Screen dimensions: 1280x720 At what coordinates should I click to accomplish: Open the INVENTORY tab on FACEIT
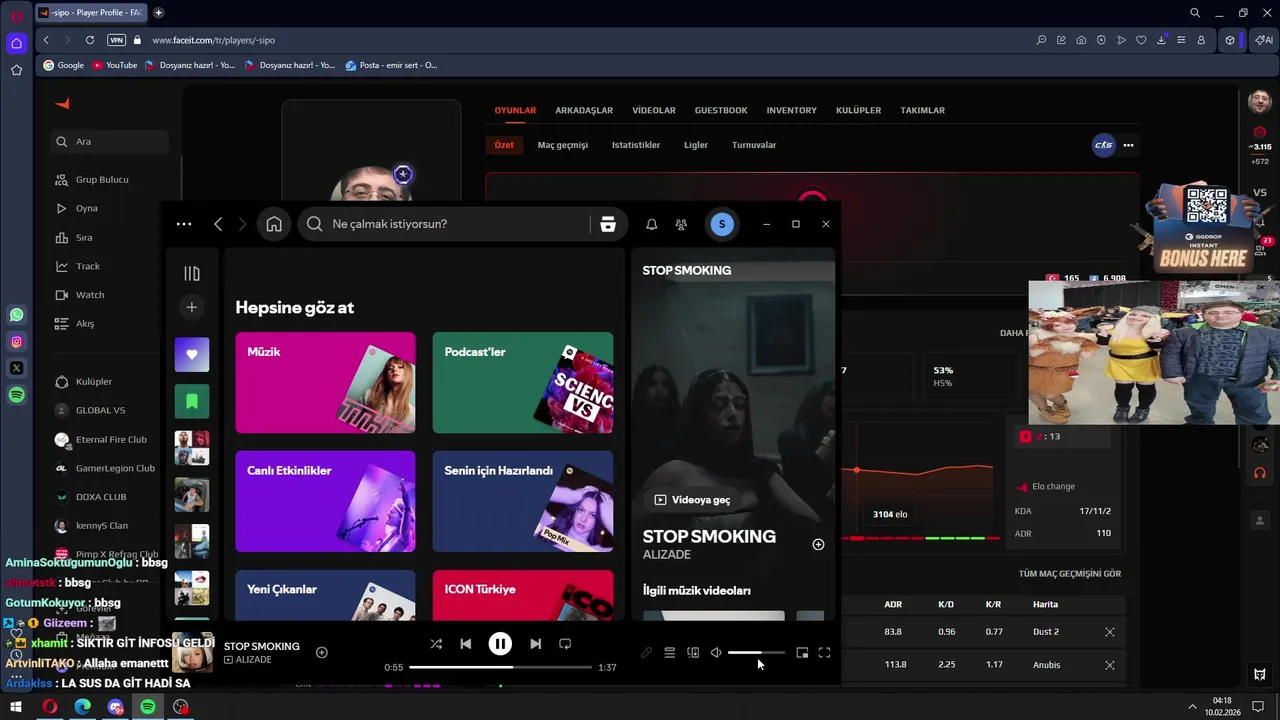pyautogui.click(x=792, y=110)
